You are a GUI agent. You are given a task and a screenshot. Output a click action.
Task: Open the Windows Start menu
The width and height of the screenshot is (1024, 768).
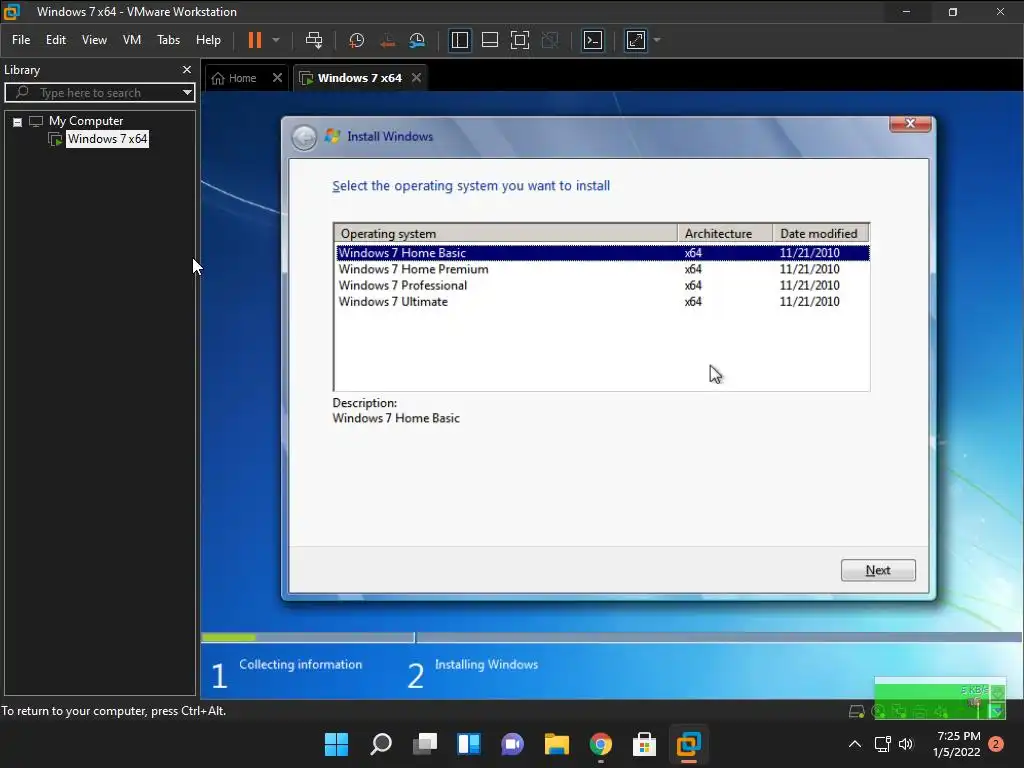tap(336, 744)
